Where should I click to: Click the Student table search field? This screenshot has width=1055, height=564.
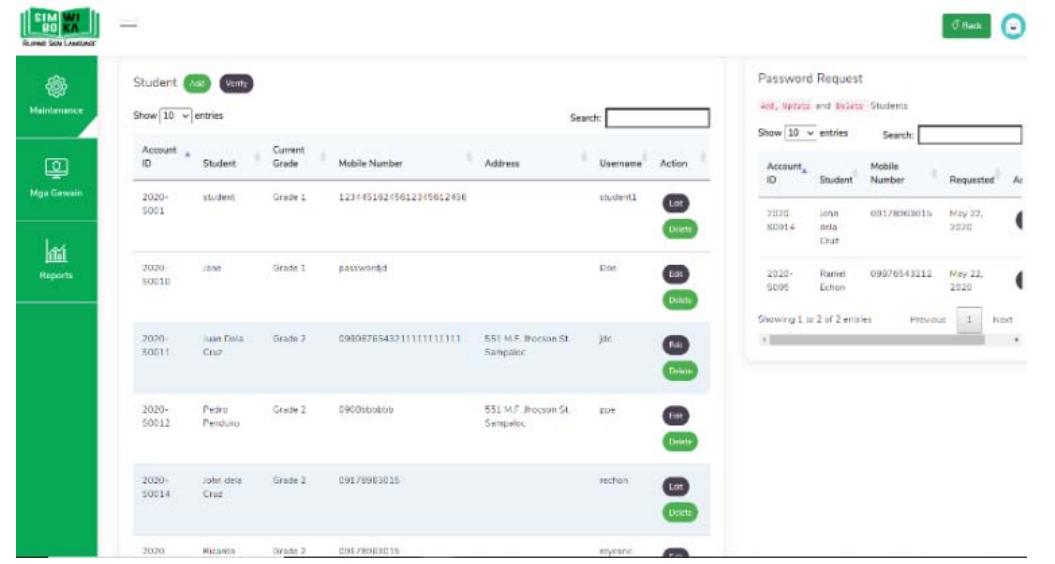pyautogui.click(x=657, y=118)
